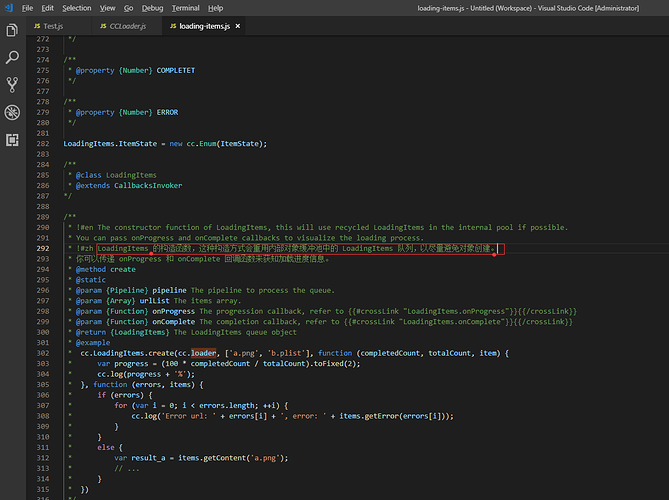Open the Terminal menu
The image size is (669, 500).
tap(185, 8)
